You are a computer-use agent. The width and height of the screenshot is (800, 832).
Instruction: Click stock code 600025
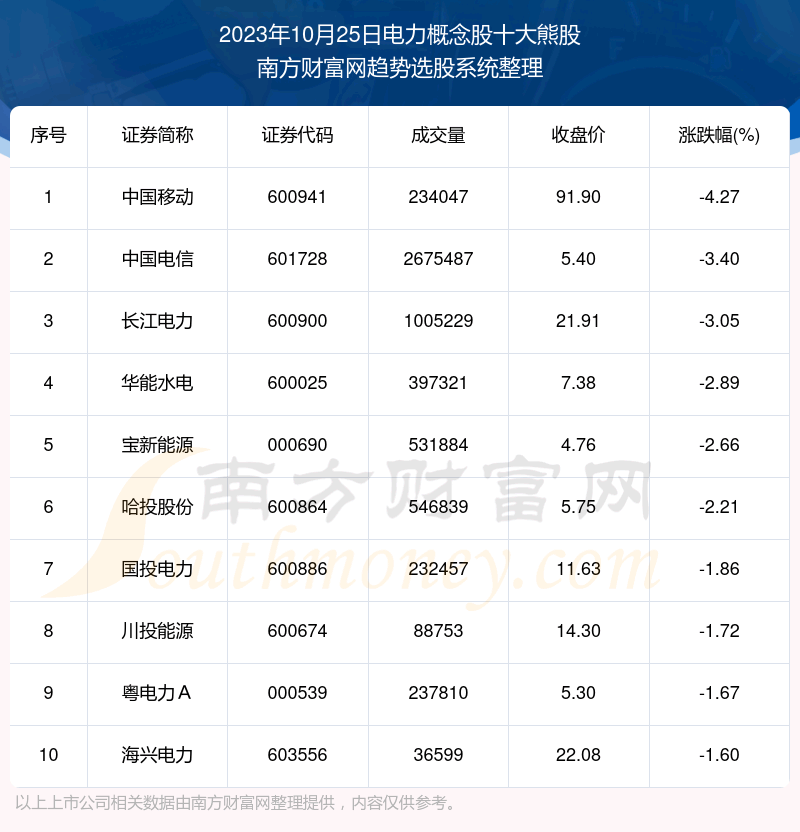[297, 383]
